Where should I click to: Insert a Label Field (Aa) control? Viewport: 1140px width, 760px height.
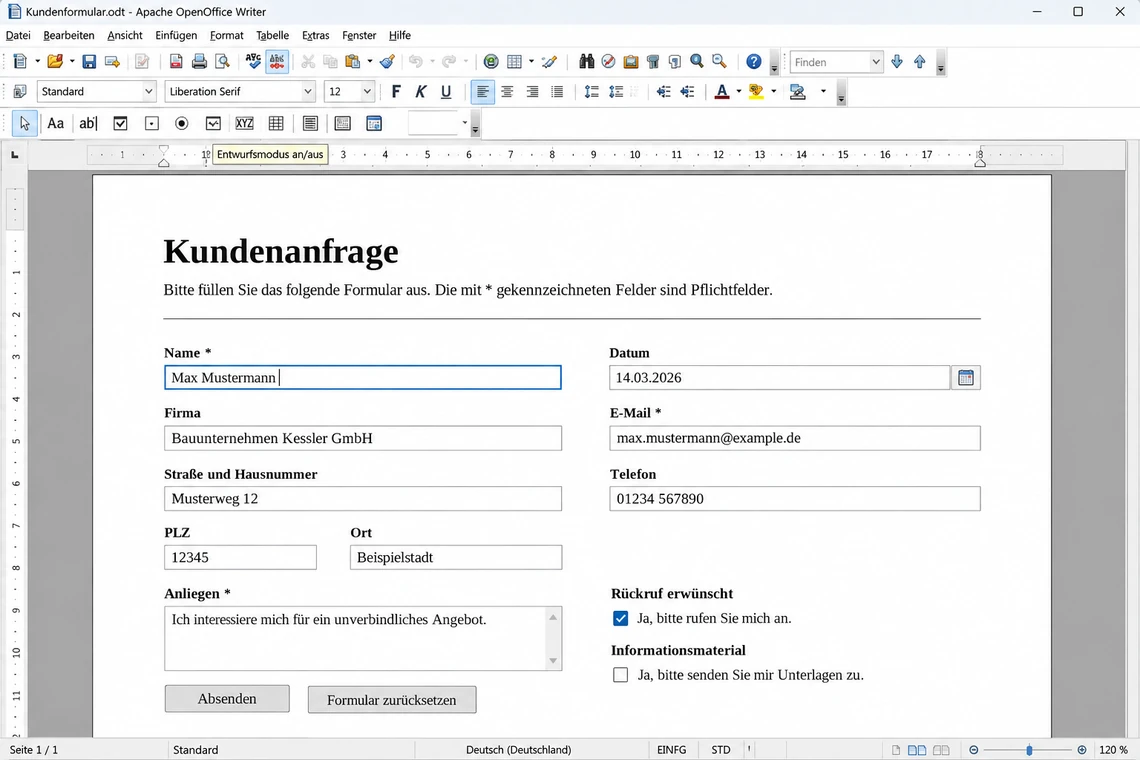[x=55, y=124]
